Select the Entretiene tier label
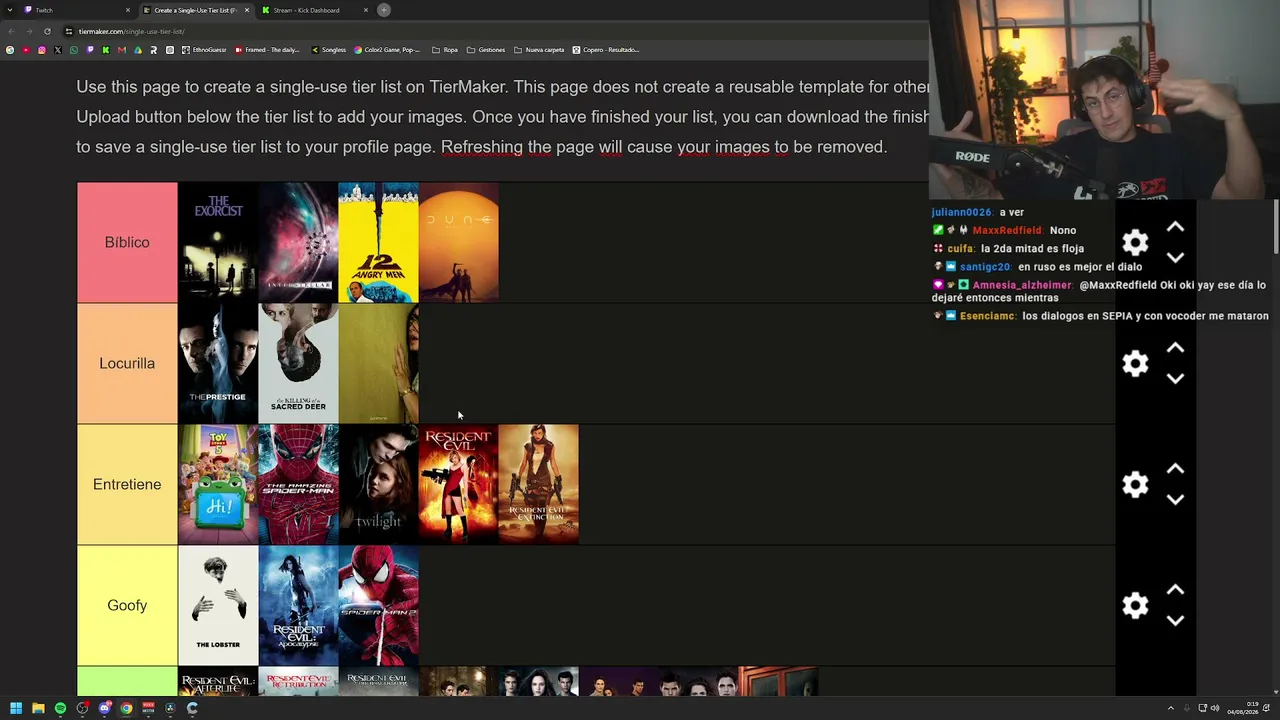Screen dimensions: 1280x720 pos(127,485)
